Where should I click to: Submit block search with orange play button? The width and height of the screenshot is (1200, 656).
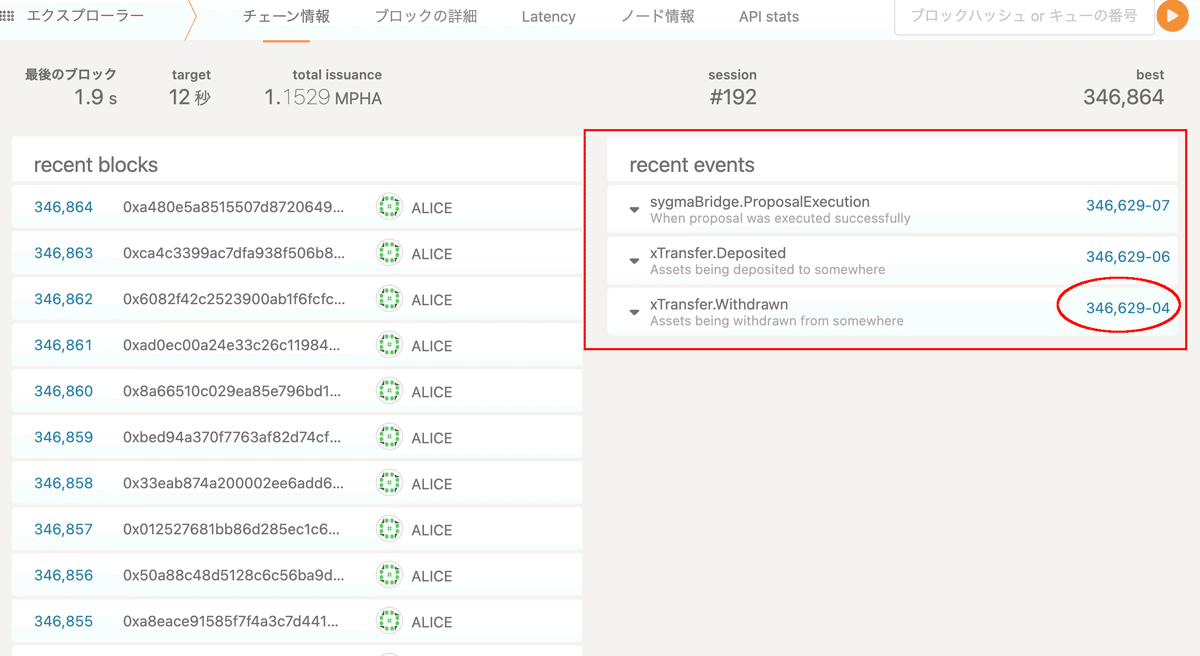tap(1172, 17)
